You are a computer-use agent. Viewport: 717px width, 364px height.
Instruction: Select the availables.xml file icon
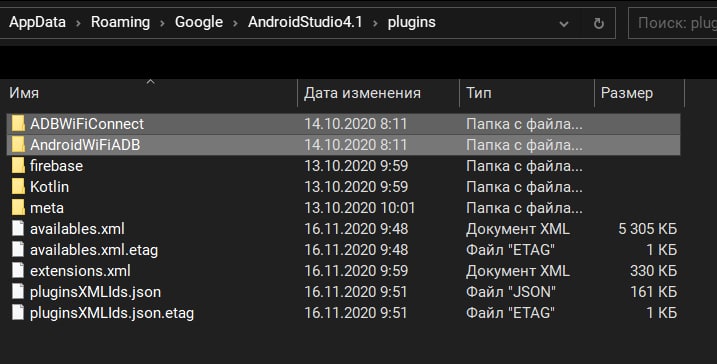tap(18, 228)
